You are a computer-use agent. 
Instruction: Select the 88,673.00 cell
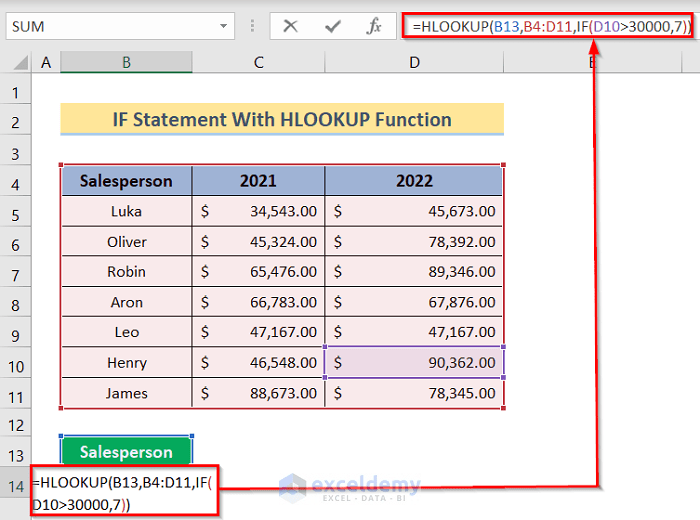click(x=258, y=393)
